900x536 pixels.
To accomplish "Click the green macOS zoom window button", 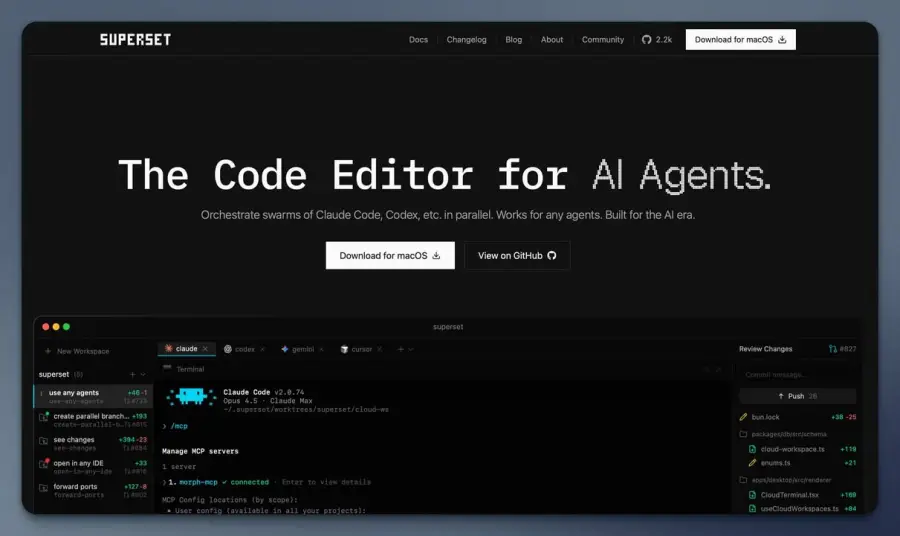I will [x=66, y=327].
